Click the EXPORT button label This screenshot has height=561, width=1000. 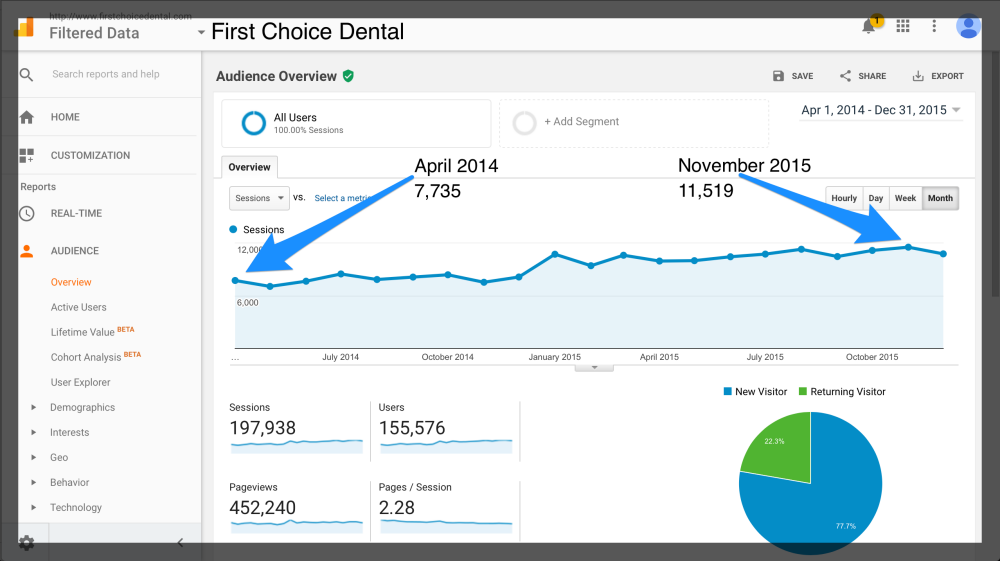[947, 76]
